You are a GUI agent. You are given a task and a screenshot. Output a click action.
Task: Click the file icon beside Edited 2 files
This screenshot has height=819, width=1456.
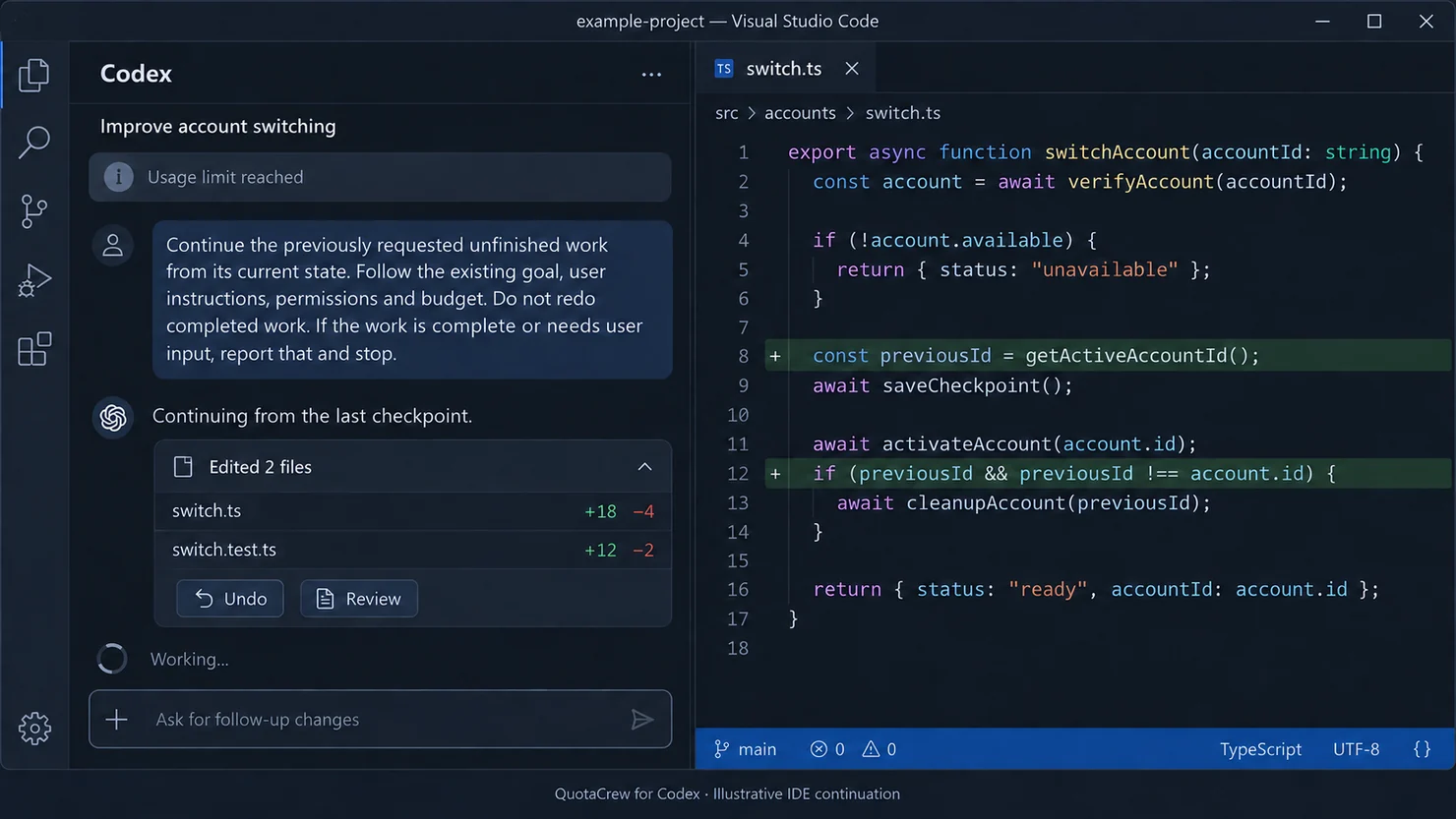(x=183, y=467)
